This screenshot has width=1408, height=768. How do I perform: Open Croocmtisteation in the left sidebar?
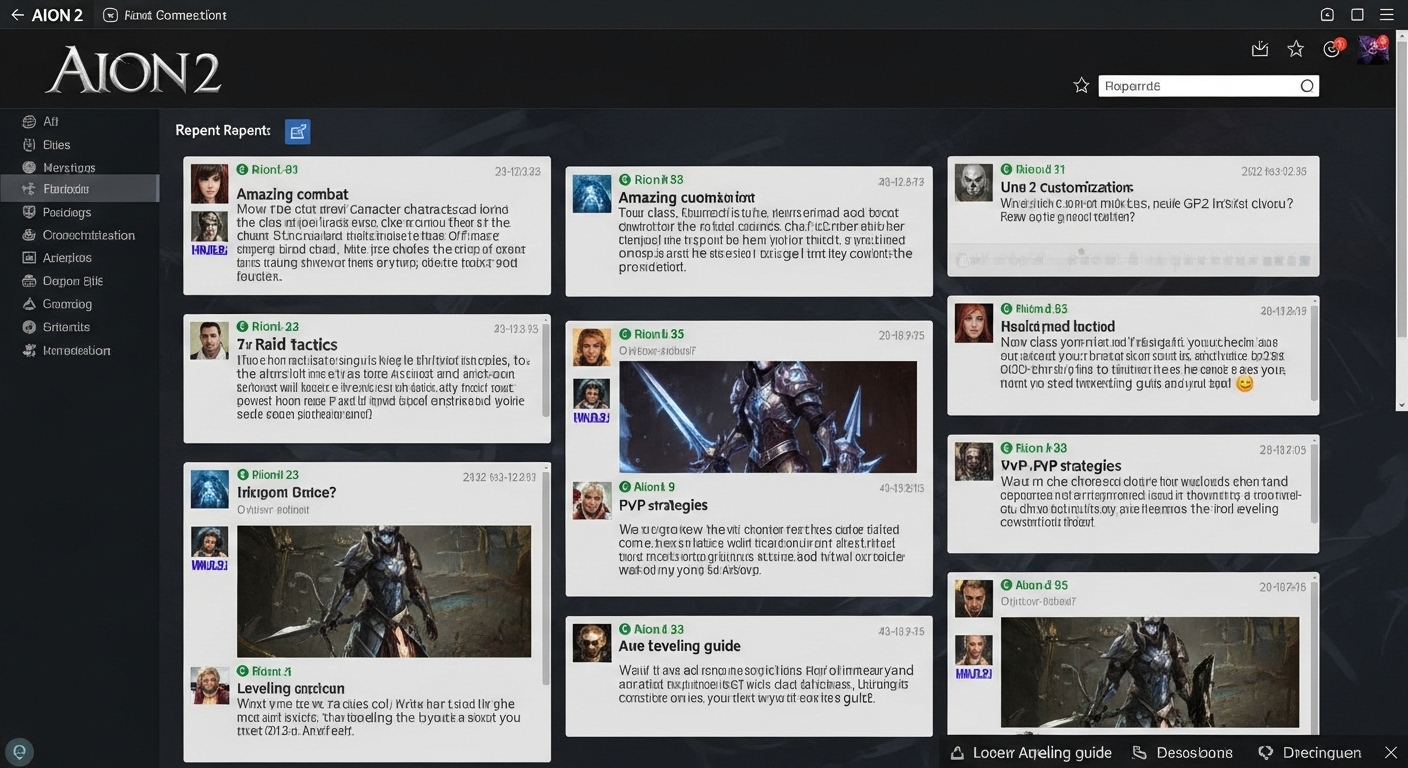pyautogui.click(x=88, y=235)
